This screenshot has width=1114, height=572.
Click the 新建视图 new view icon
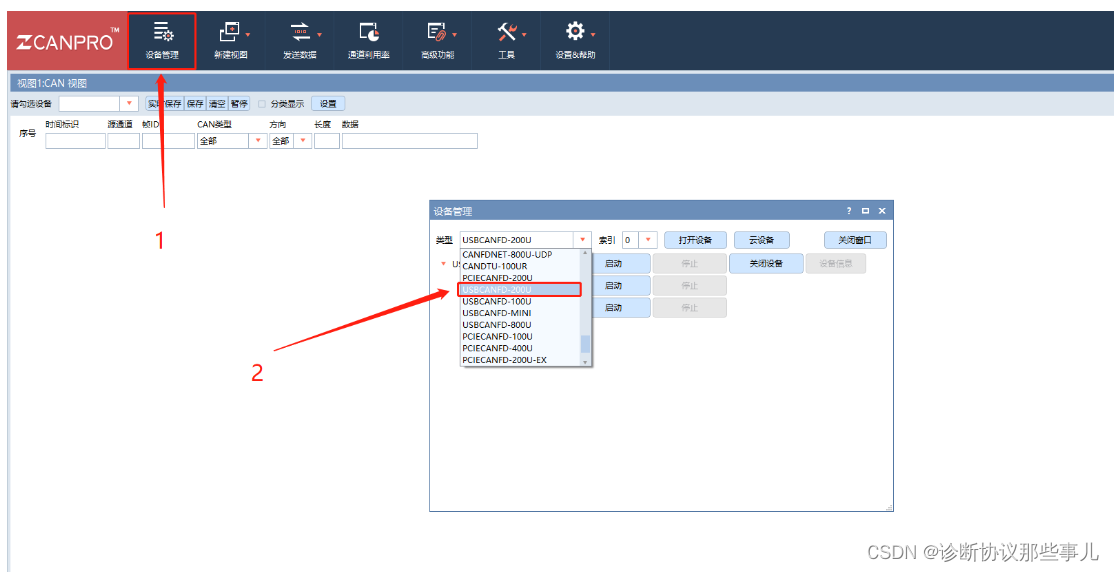(x=230, y=32)
